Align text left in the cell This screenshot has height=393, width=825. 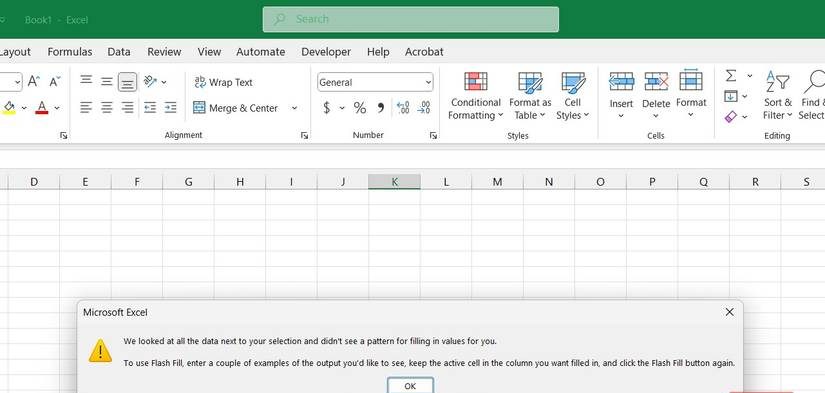coord(86,108)
